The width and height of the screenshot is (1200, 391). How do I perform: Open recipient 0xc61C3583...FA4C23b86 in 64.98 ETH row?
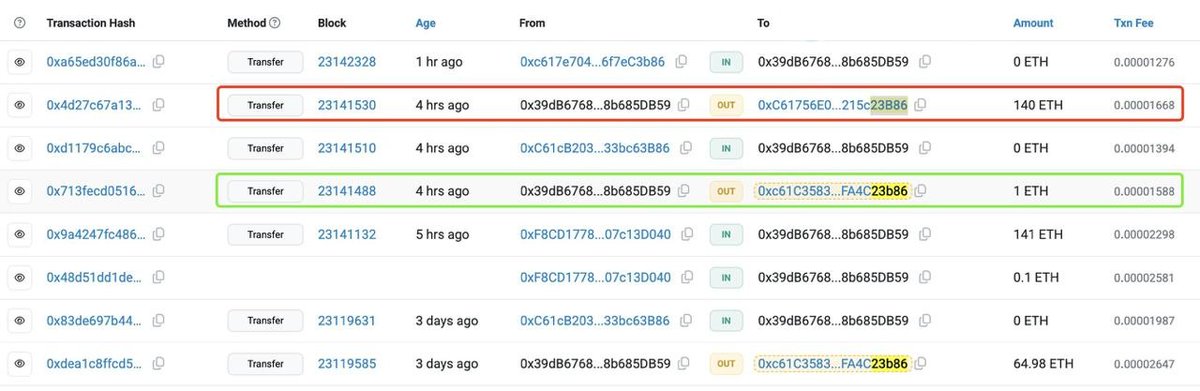click(832, 364)
